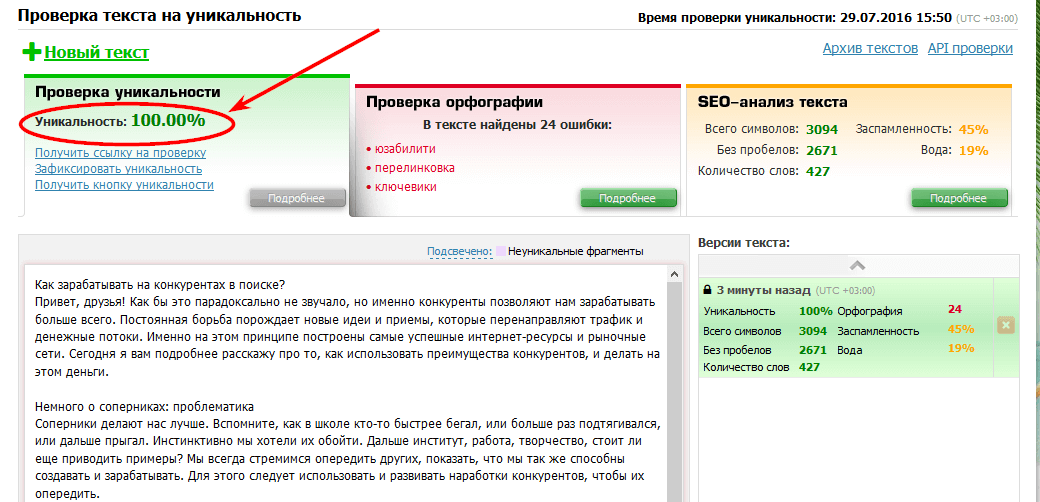Switch to the 'SEO-анализ текста' tab
1040x502 pixels.
click(772, 101)
